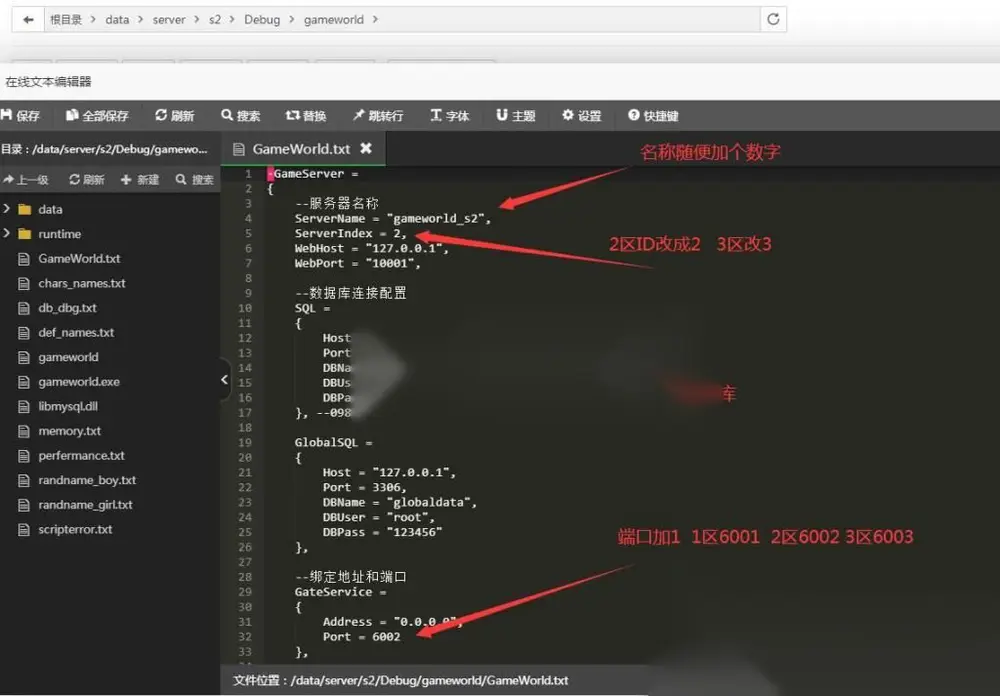This screenshot has height=696, width=1000.
Task: Open the 主题 theme menu
Action: click(x=516, y=115)
